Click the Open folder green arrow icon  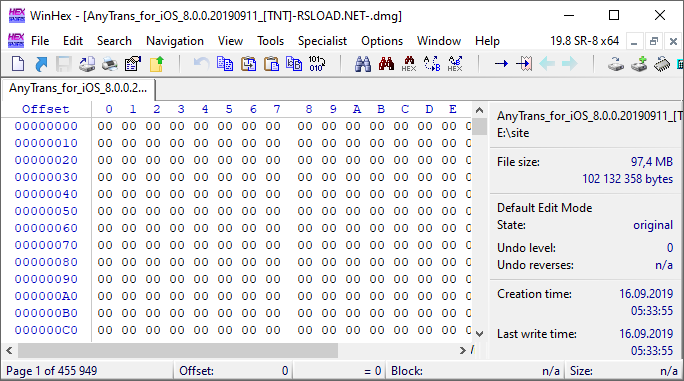[157, 64]
